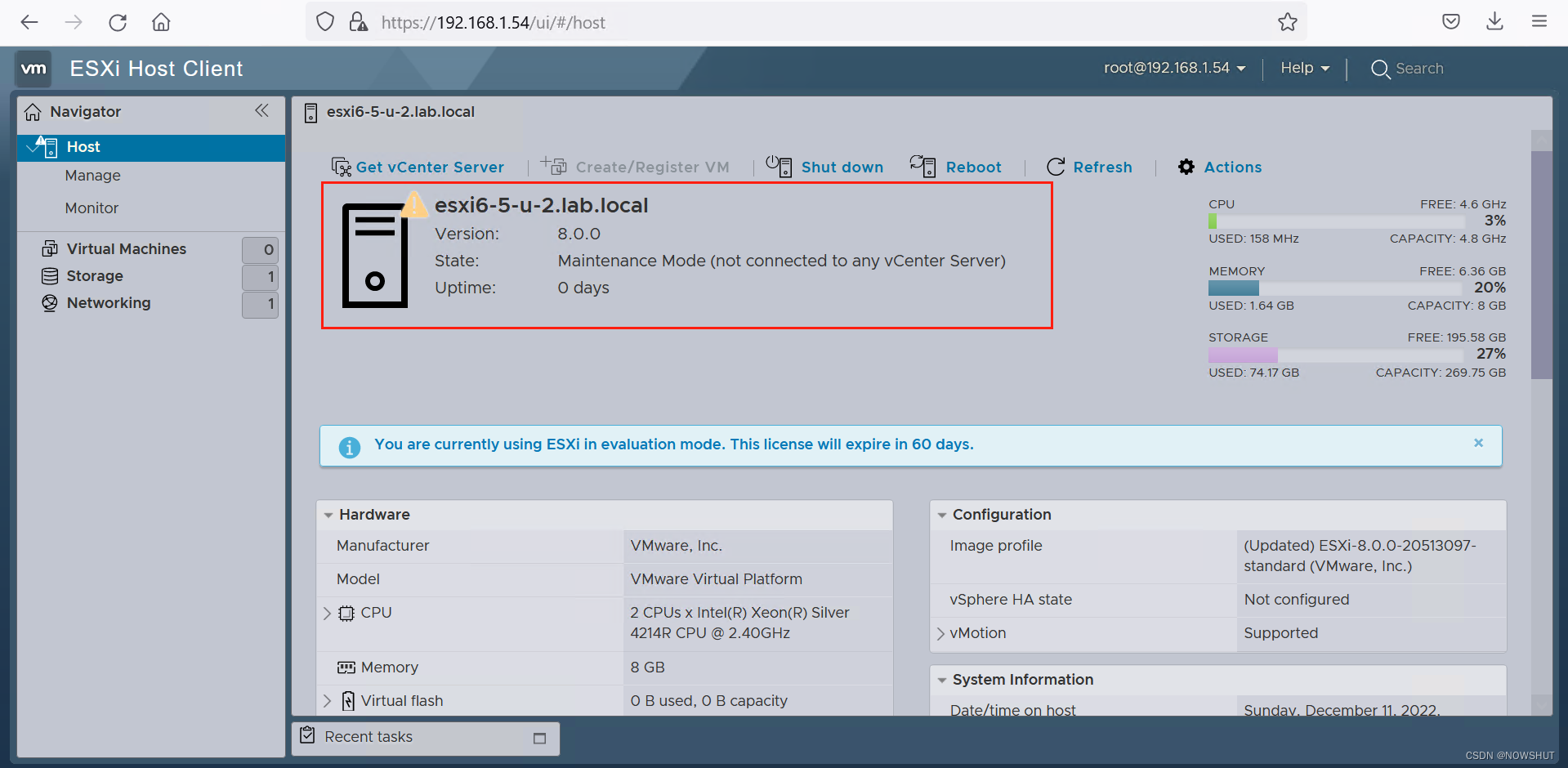Click the Refresh button label
This screenshot has height=768, width=1568.
coord(1102,167)
